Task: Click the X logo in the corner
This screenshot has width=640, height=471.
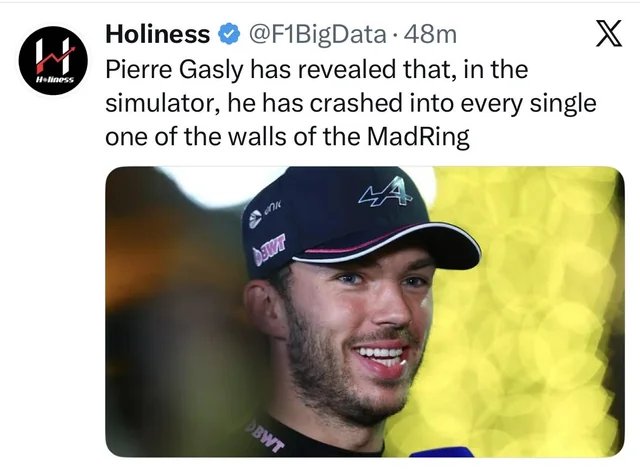Action: pos(609,33)
